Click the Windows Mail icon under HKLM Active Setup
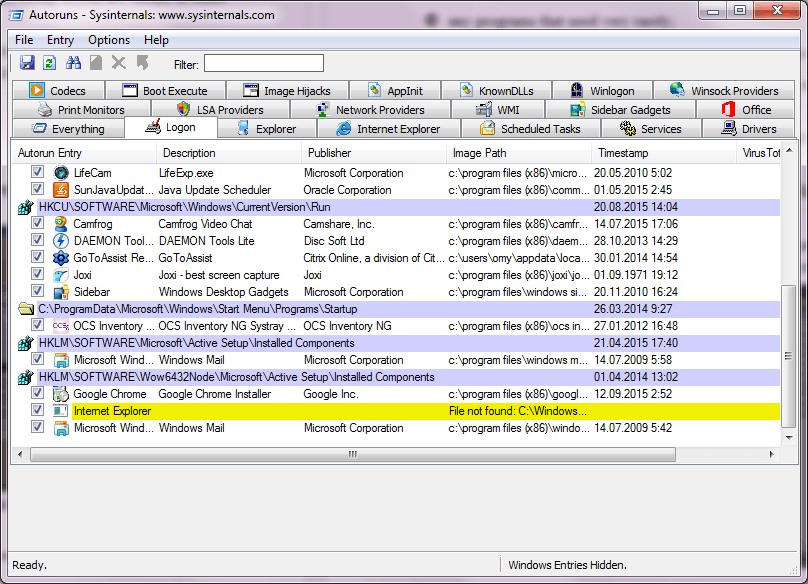The height and width of the screenshot is (584, 808). coord(61,360)
